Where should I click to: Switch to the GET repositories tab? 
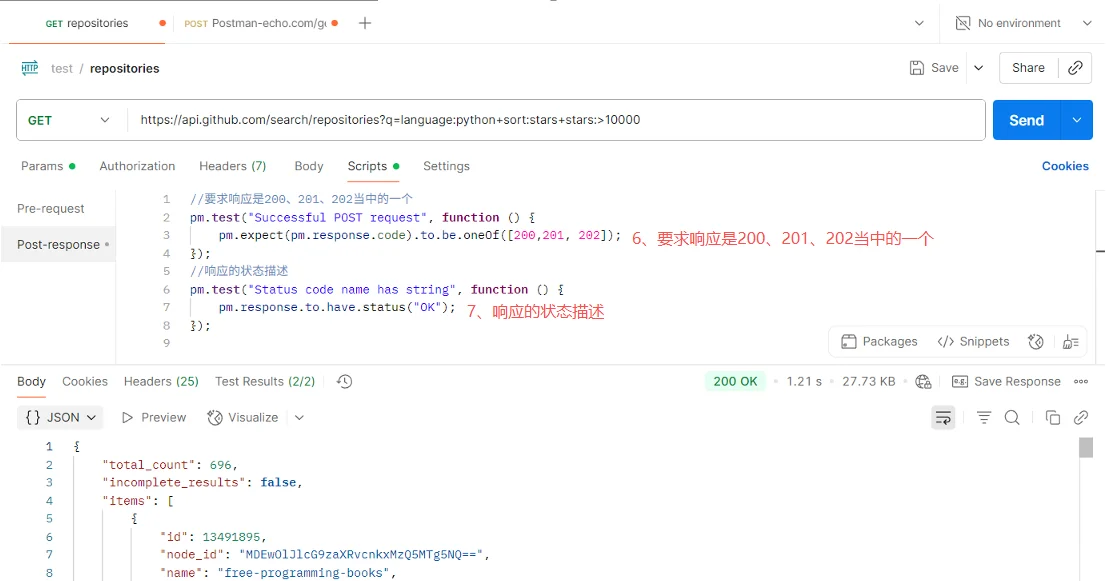pyautogui.click(x=87, y=23)
